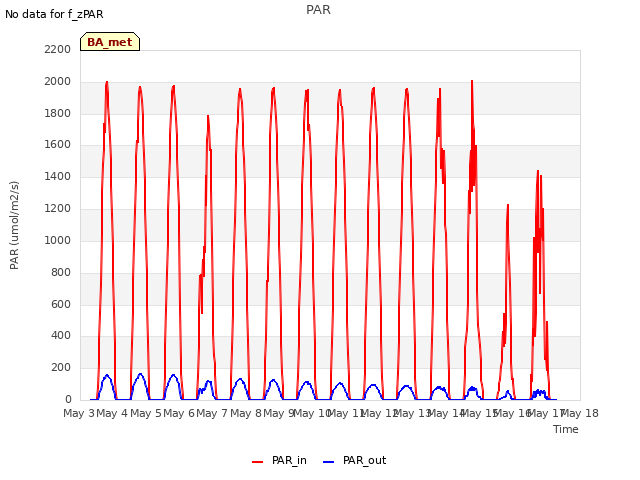Click the May 7 x-axis label
The image size is (640, 480).
[x=212, y=413]
